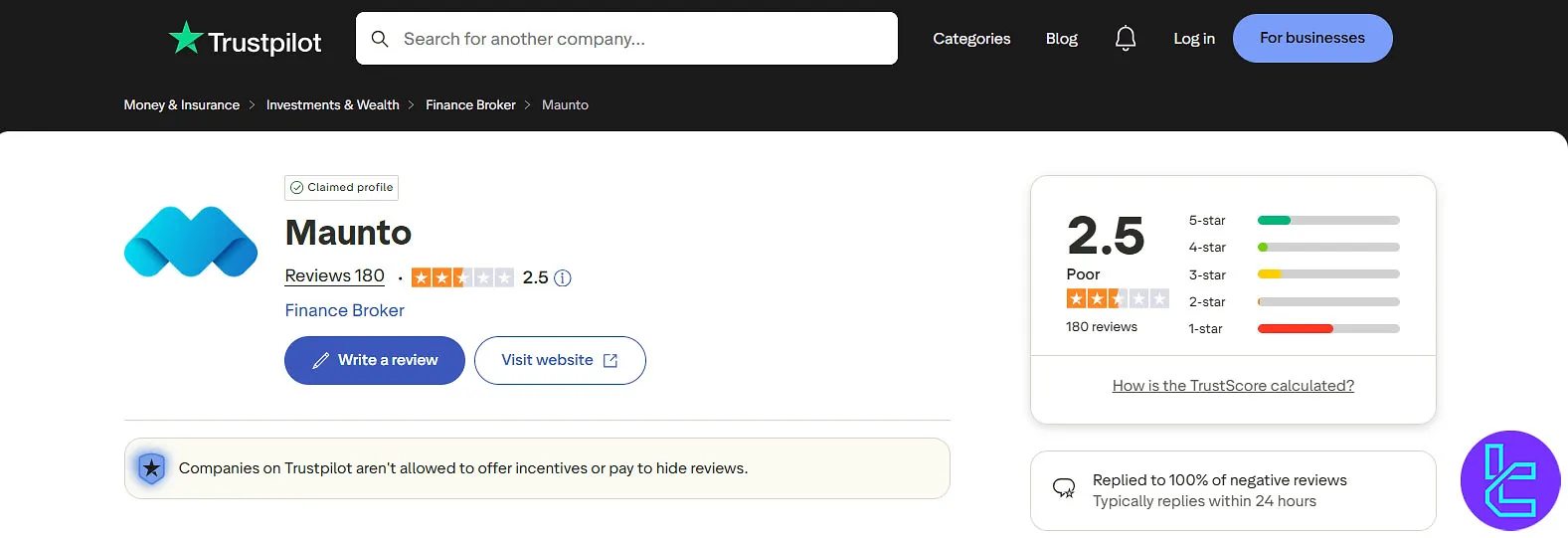Click the Maunto breadcrumb text

565,104
